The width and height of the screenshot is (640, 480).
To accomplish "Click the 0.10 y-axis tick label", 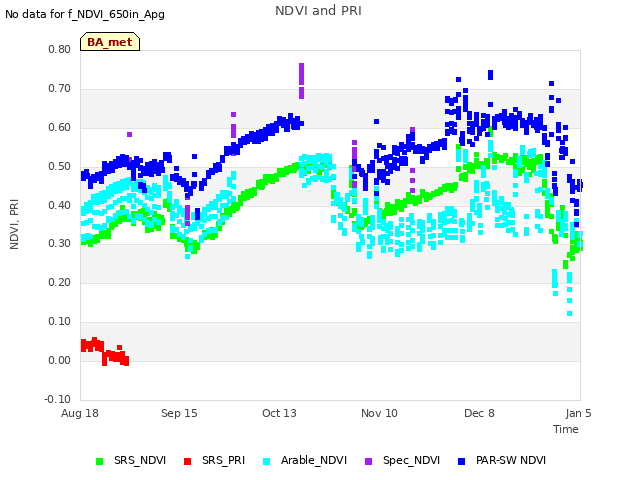I will (x=60, y=322).
